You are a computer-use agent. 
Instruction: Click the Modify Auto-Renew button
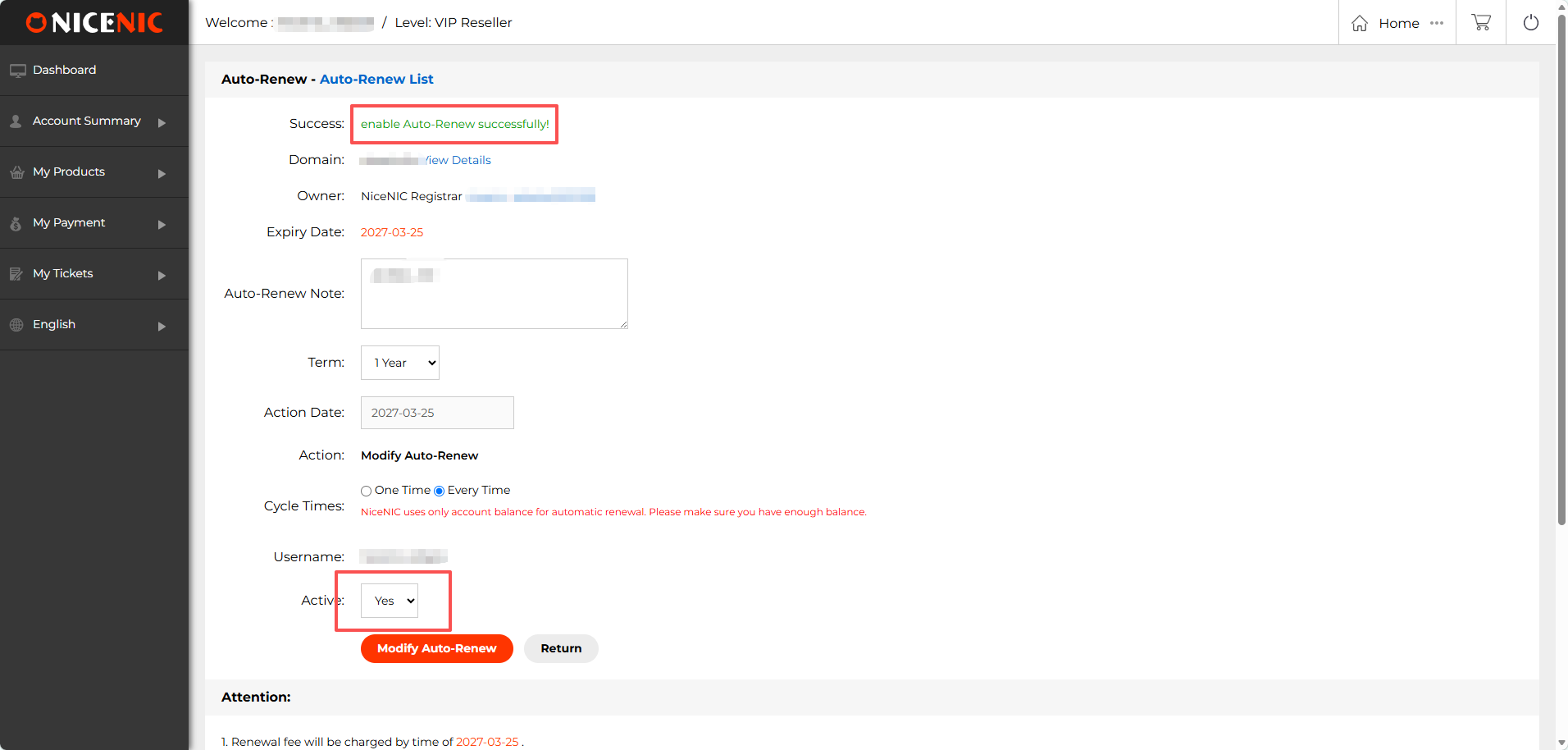tap(437, 648)
